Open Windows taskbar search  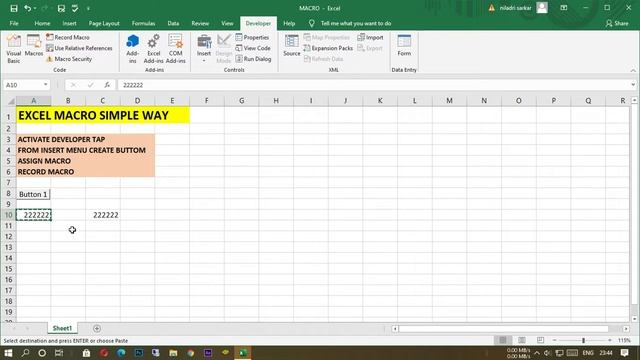(25, 353)
